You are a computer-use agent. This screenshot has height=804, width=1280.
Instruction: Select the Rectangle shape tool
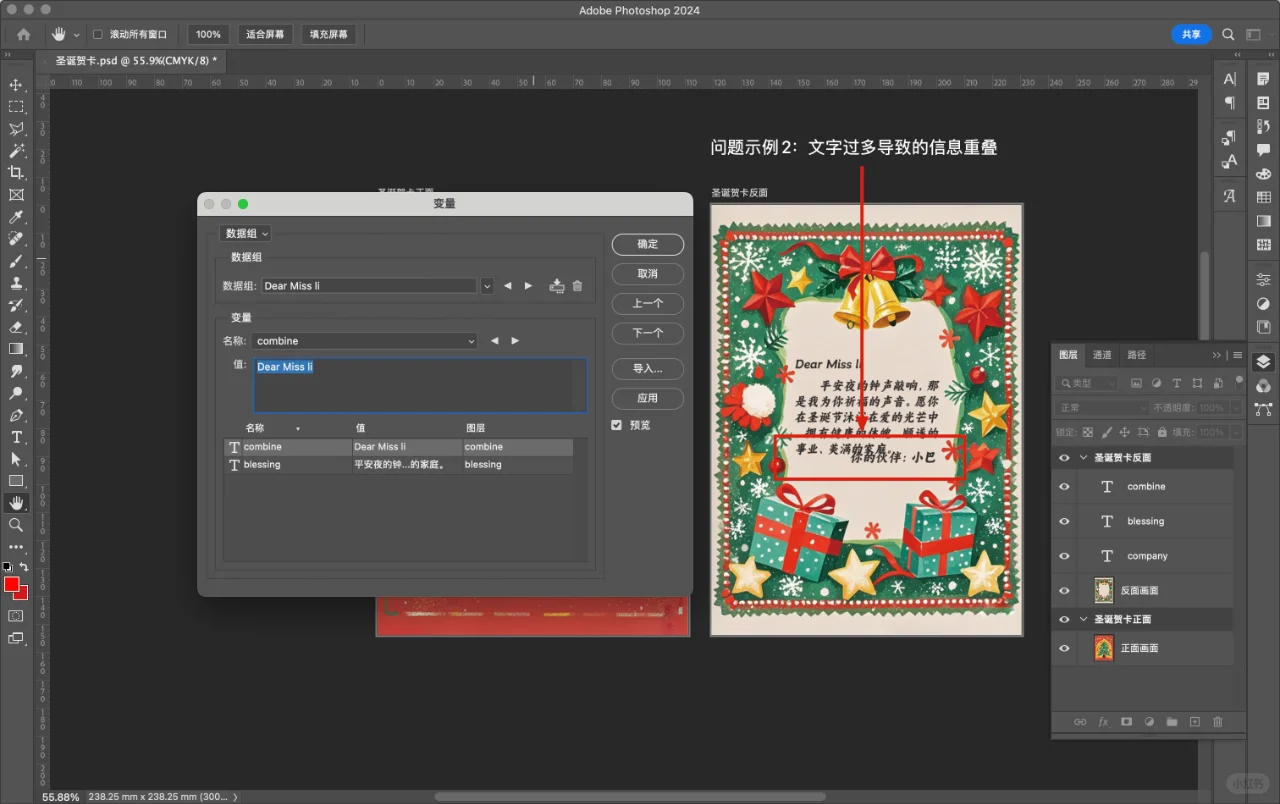[16, 481]
